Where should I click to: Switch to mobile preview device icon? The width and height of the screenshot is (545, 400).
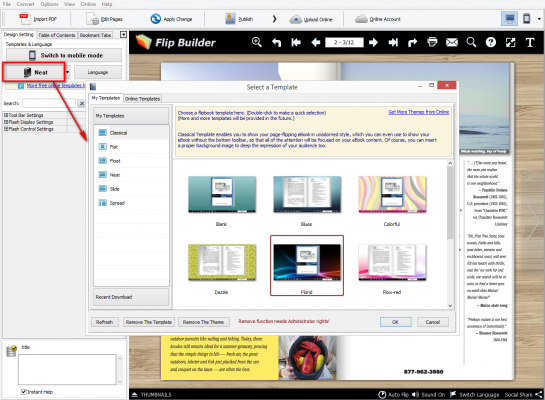click(x=527, y=18)
